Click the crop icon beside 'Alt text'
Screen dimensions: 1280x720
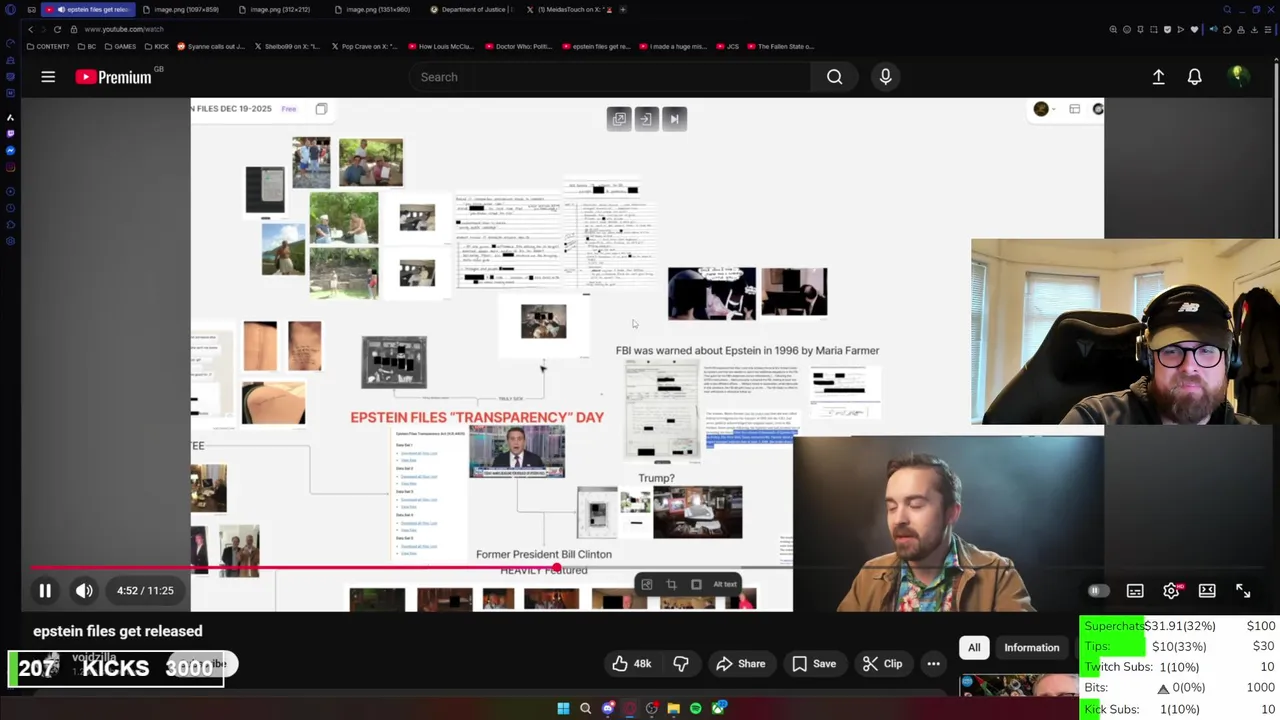point(671,584)
